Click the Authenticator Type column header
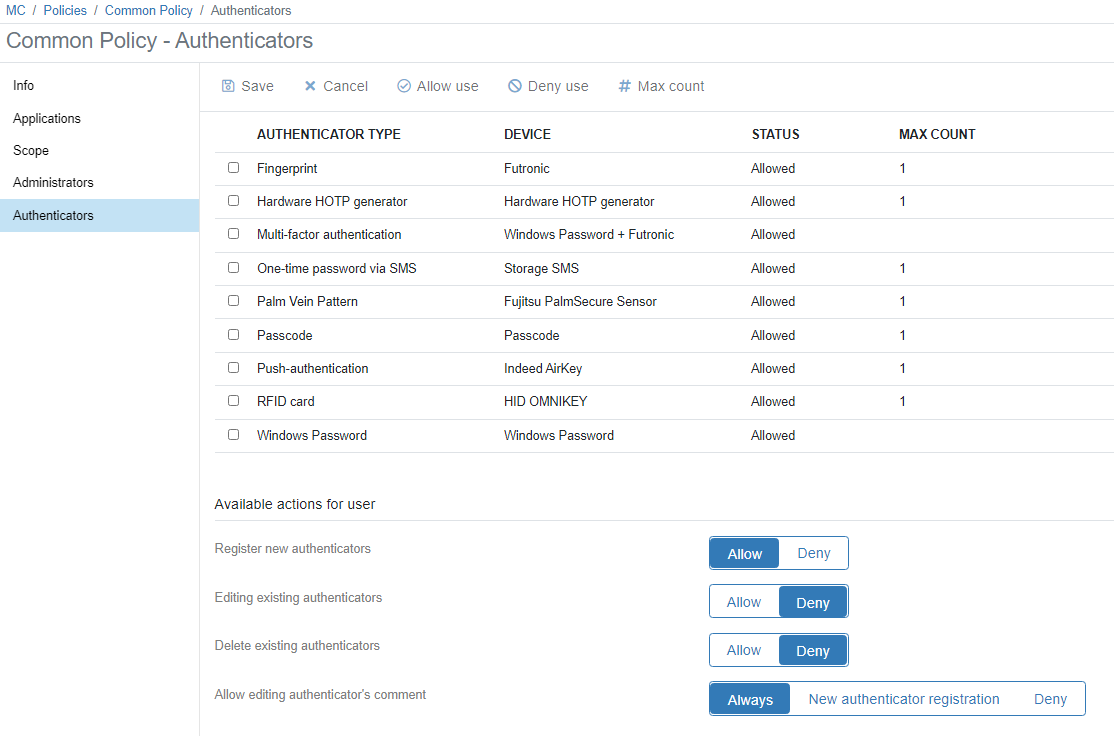1114x736 pixels. click(x=328, y=134)
